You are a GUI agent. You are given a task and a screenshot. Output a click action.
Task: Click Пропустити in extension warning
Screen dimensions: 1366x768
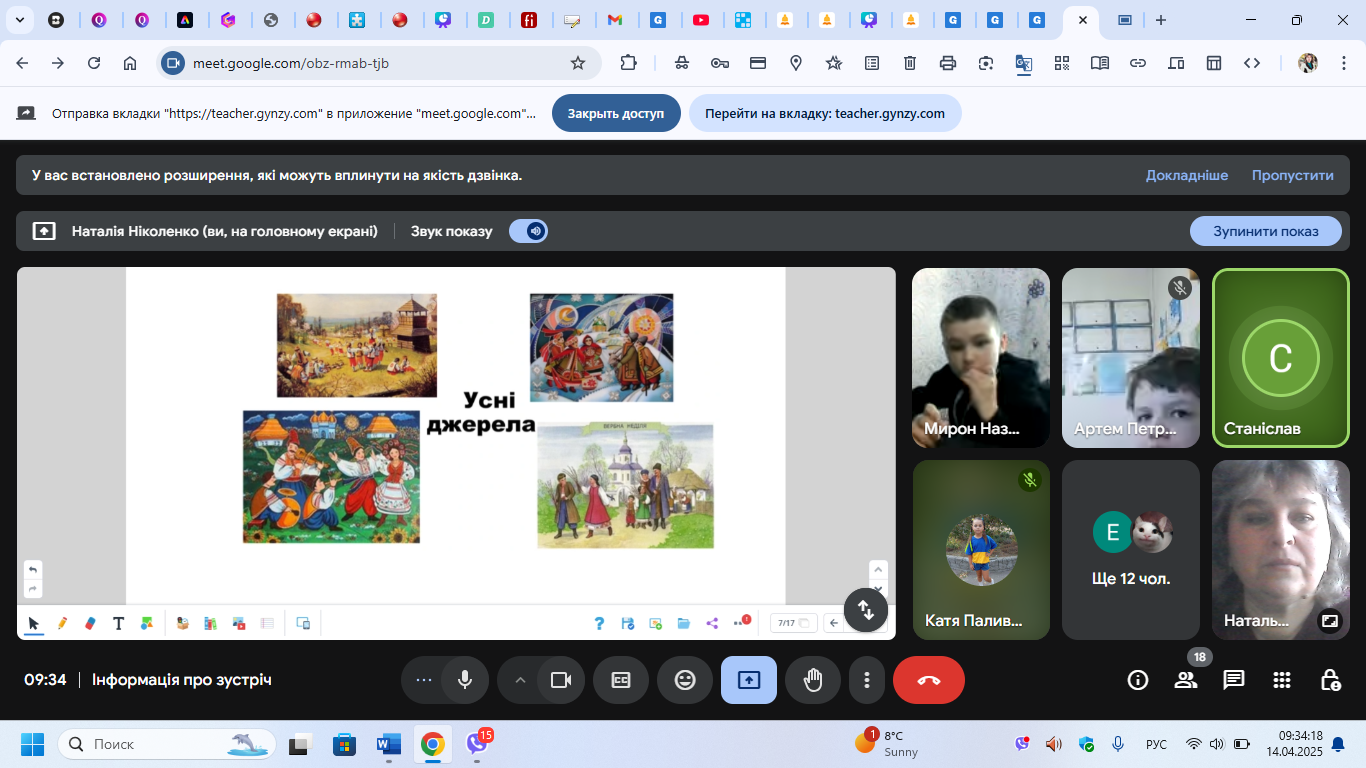(1293, 175)
